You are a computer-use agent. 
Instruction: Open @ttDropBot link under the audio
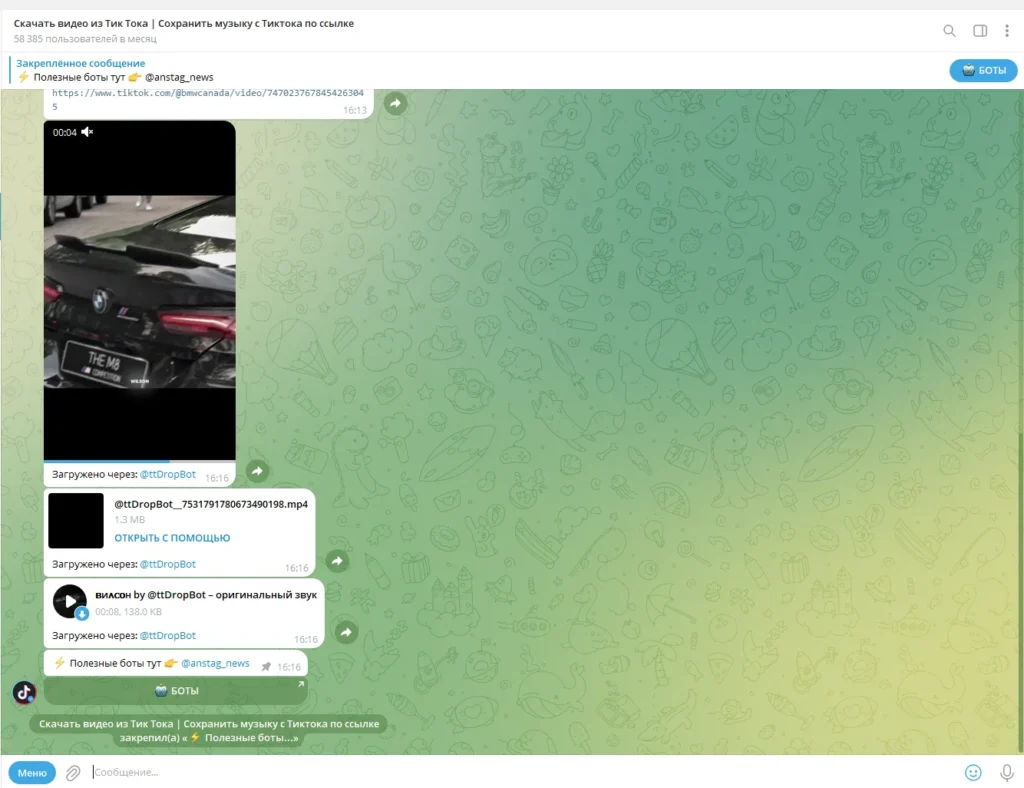tap(168, 635)
